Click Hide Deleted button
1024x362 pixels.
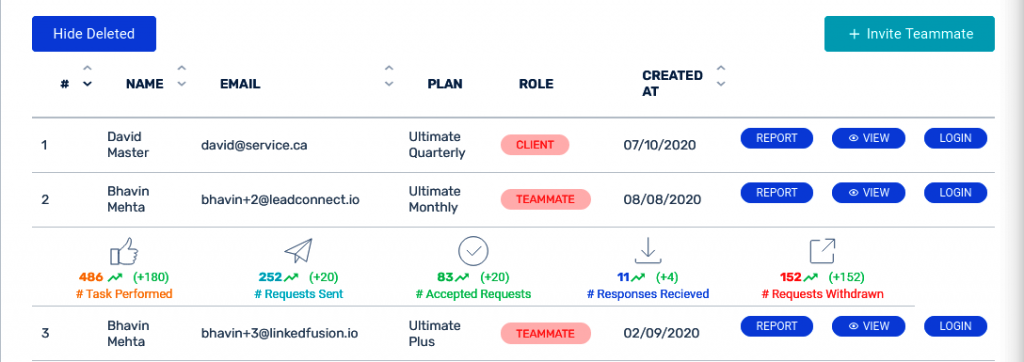[x=94, y=34]
